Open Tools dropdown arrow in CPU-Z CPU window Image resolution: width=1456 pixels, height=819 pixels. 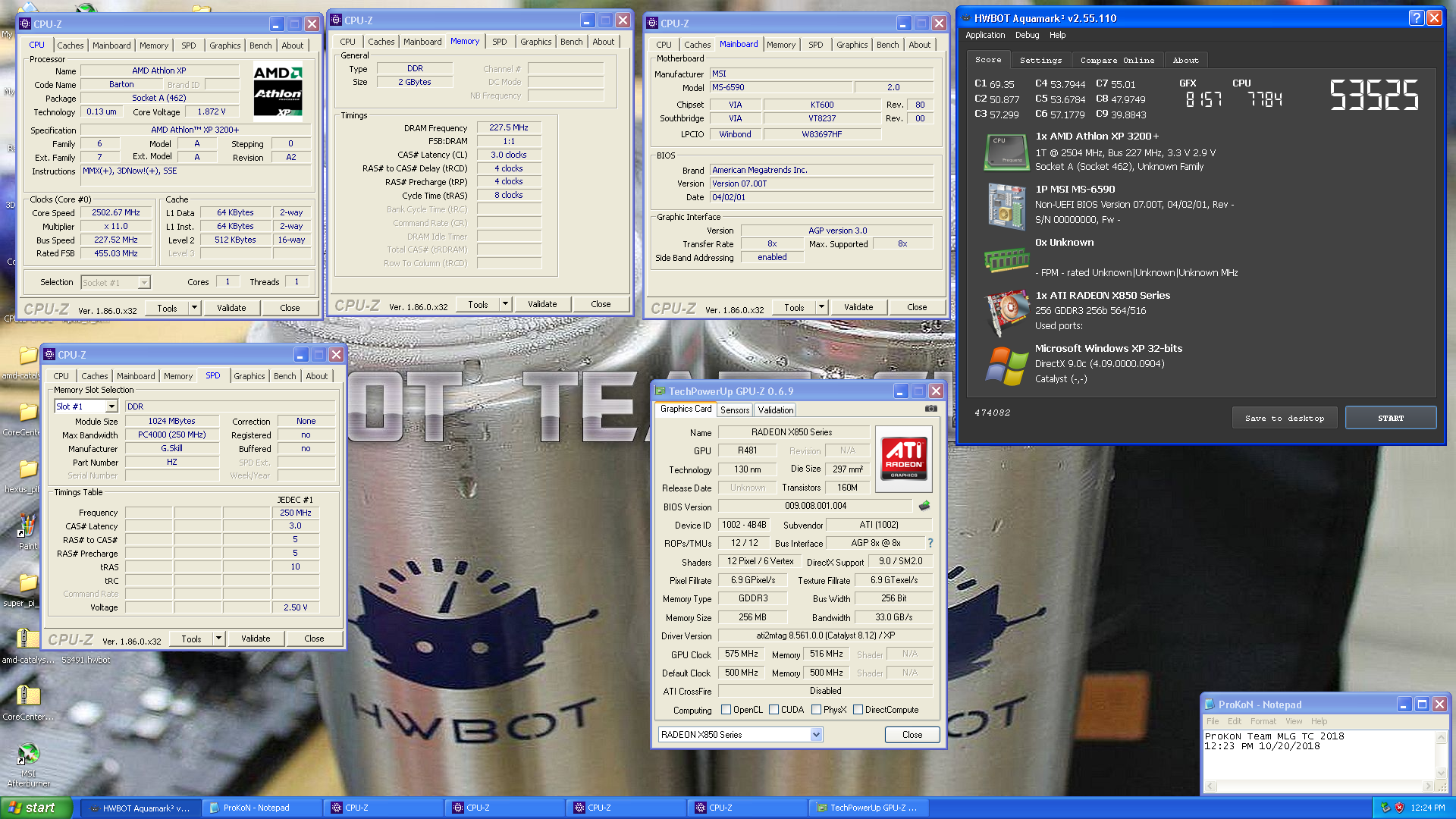pos(194,307)
